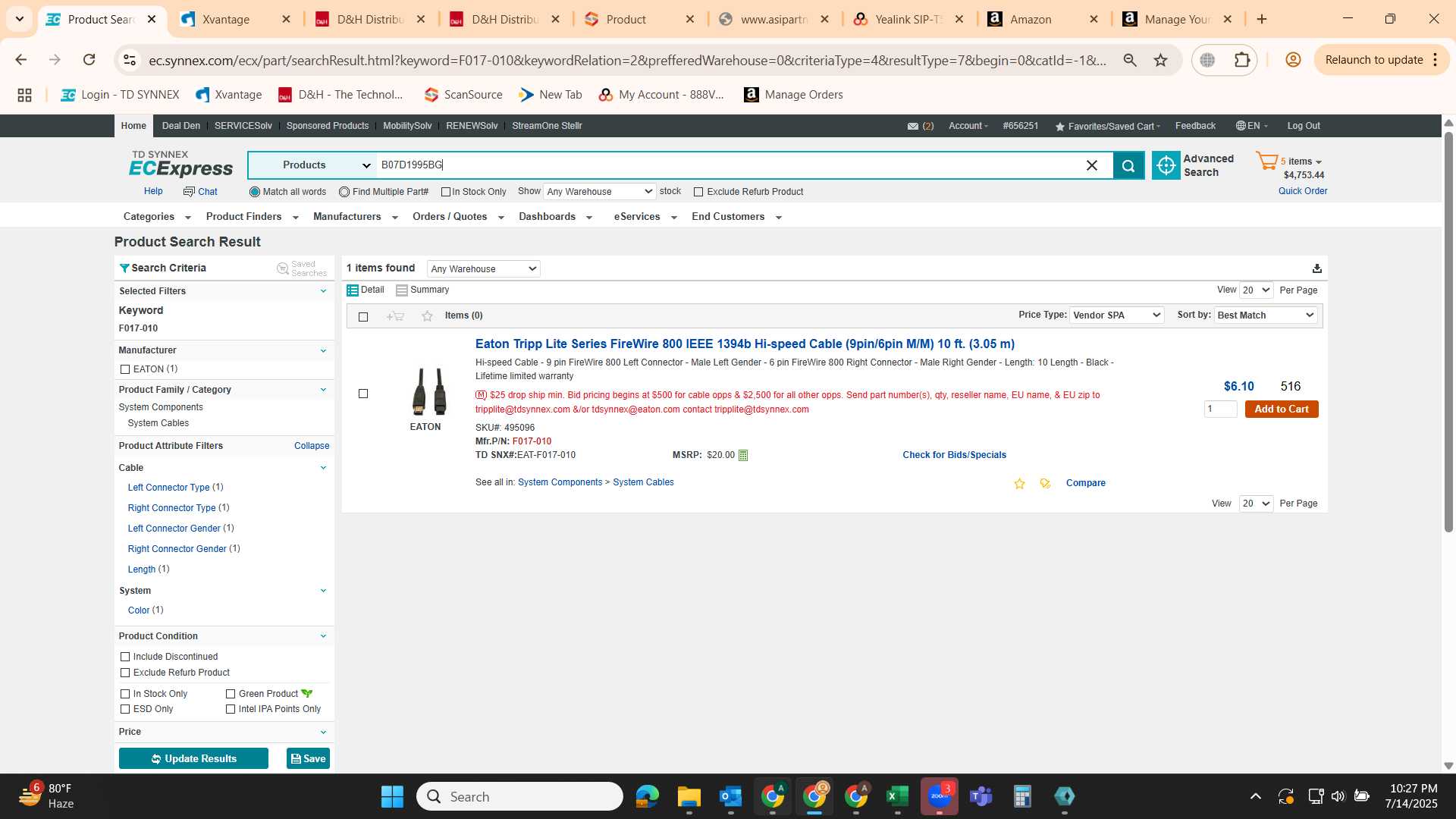Open the Orders / Quotes menu
The width and height of the screenshot is (1456, 819).
coord(458,217)
